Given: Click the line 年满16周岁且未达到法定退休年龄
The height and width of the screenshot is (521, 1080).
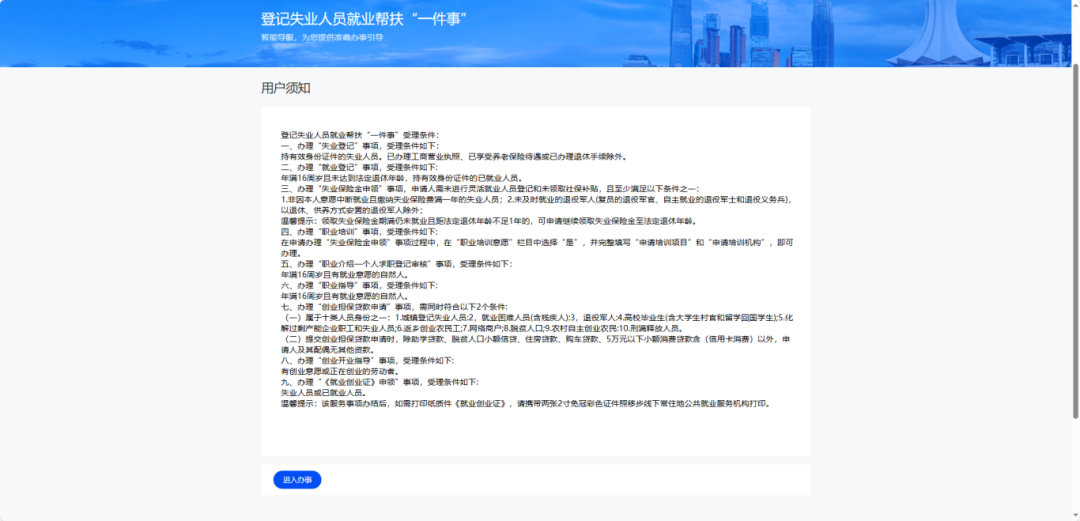Looking at the screenshot, I should 402,178.
